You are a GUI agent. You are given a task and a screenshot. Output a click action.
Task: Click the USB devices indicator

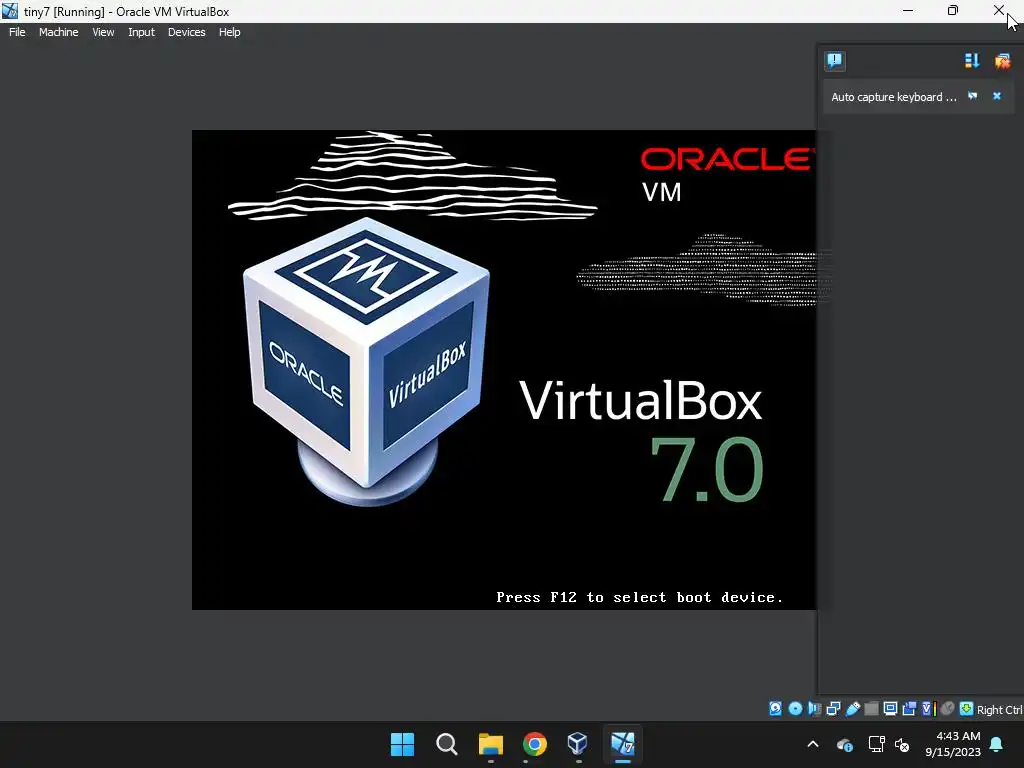852,709
